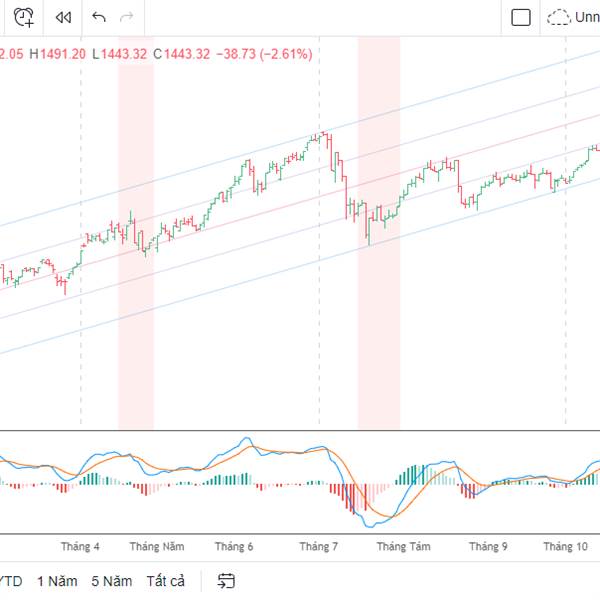Open the go-to-date calendar icon
The height and width of the screenshot is (600, 600).
click(226, 581)
